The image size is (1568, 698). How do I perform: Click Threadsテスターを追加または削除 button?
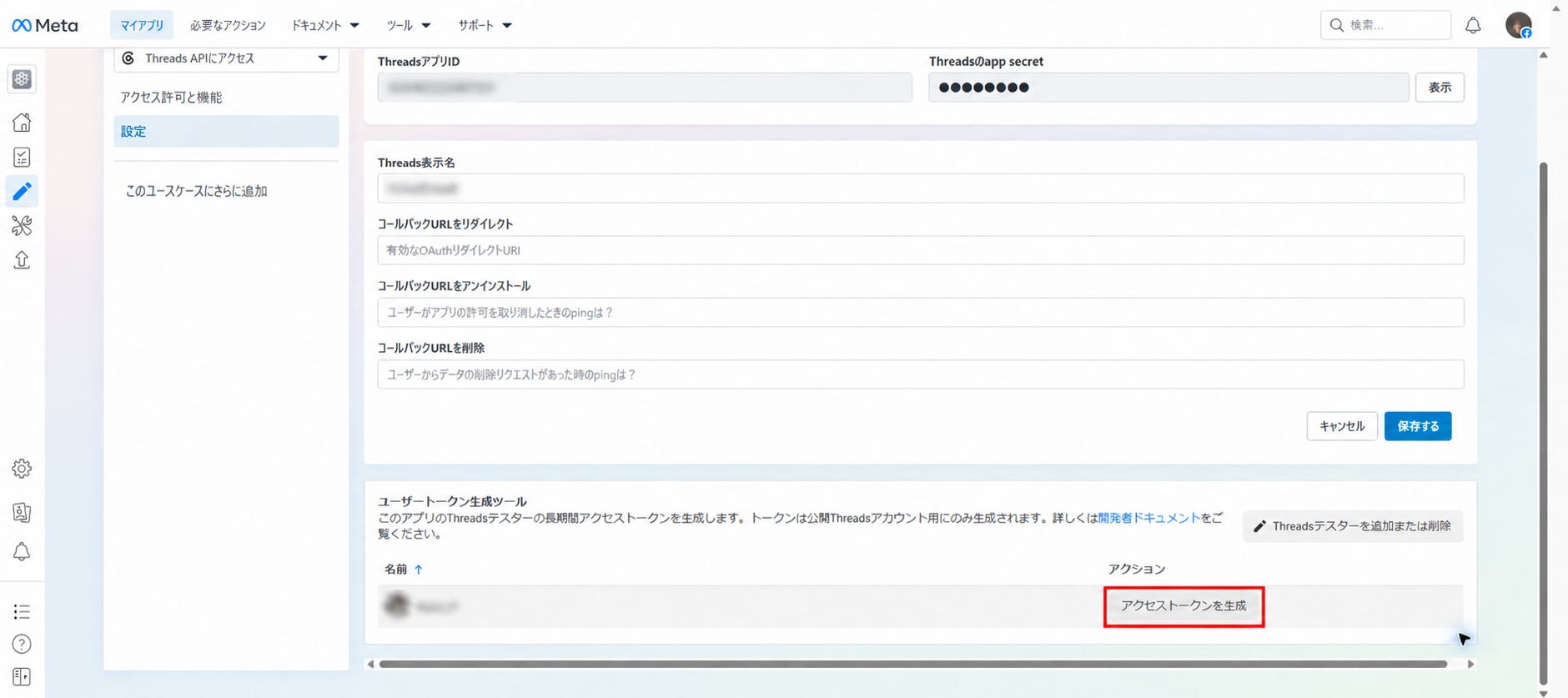click(1353, 526)
